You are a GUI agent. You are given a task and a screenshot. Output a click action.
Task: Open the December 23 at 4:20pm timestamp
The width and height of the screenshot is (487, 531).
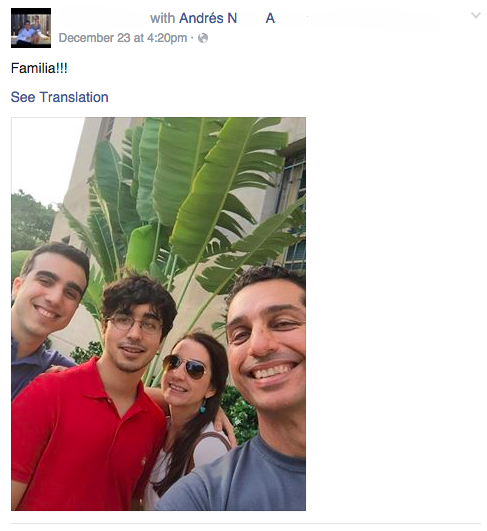click(x=123, y=38)
